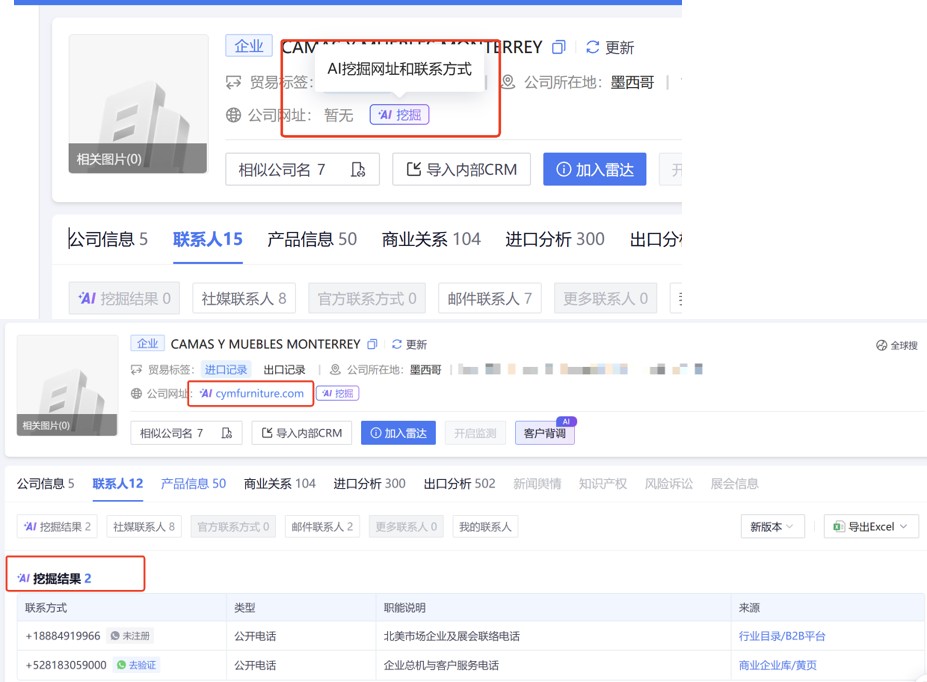The image size is (927, 682).
Task: Open 进口分析 300 tab in the enlarged view
Action: (555, 239)
